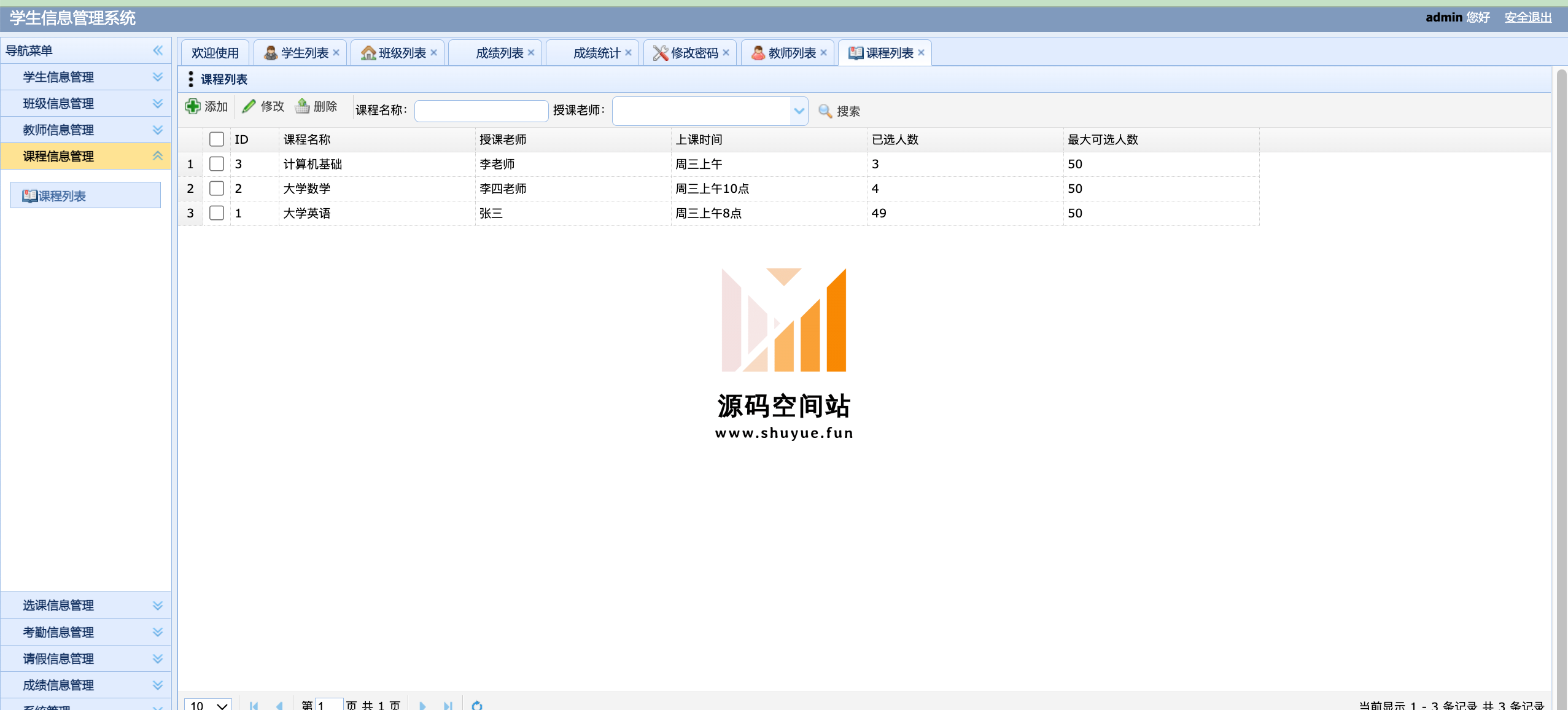Click the 修改 button label

273,106
